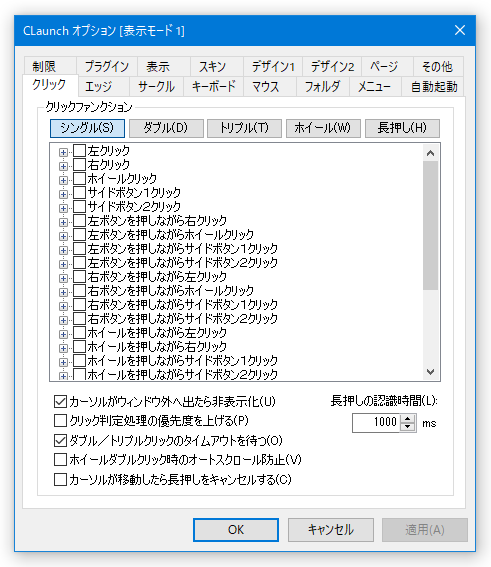Expand 右ボタンを押しながらホイールクリック node

pyautogui.click(x=63, y=293)
